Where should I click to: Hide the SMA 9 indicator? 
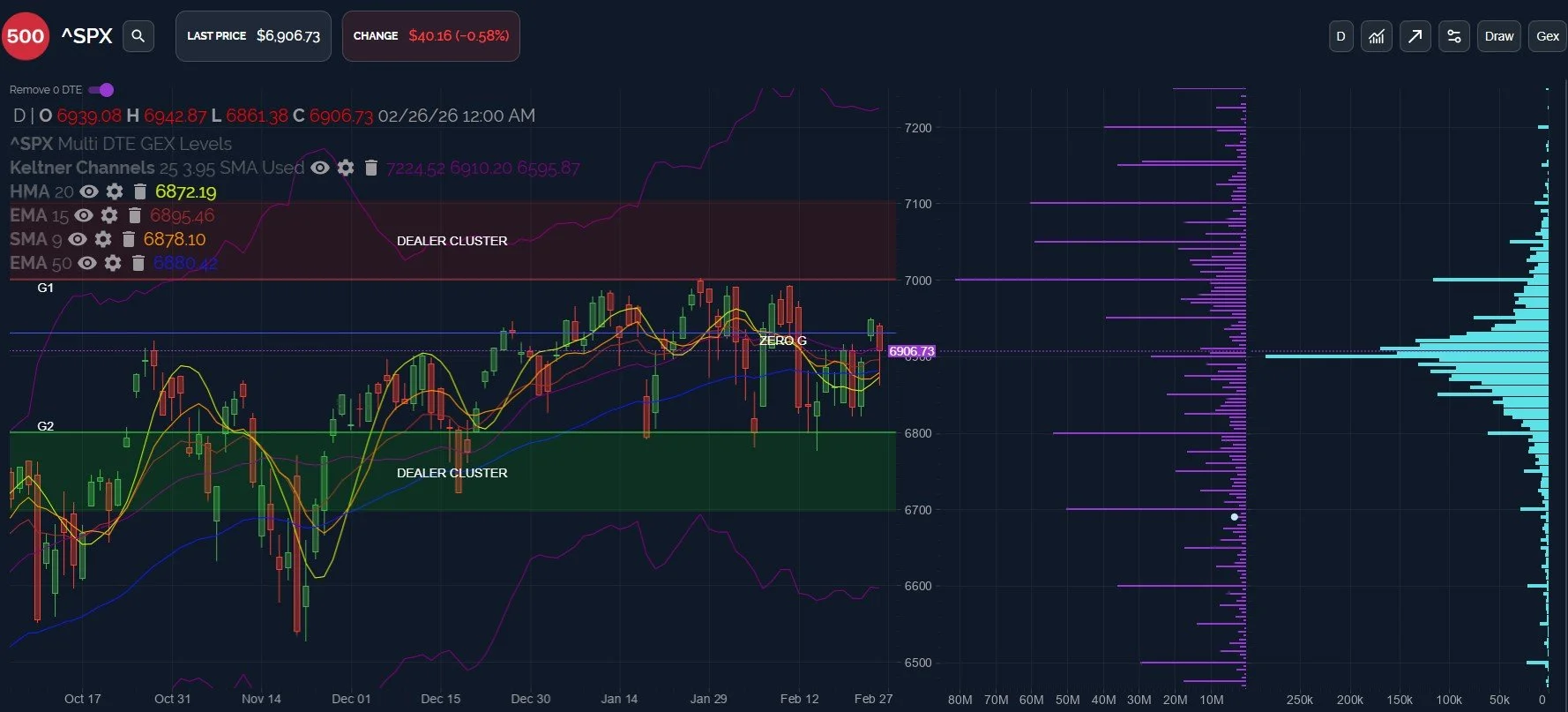click(78, 239)
